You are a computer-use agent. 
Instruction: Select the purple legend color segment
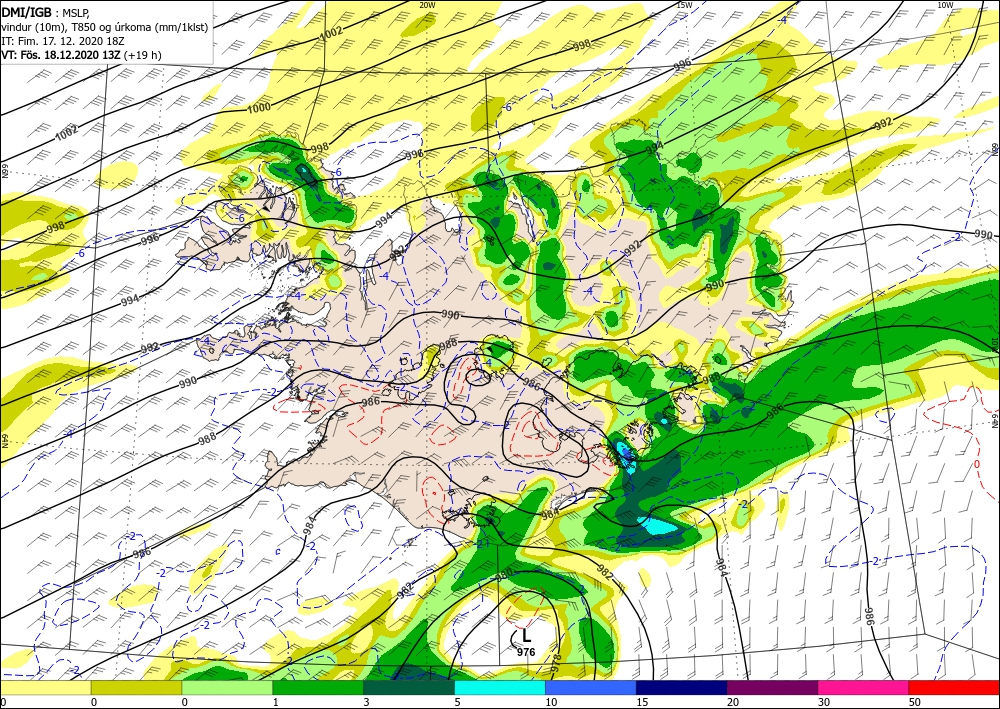point(772,688)
